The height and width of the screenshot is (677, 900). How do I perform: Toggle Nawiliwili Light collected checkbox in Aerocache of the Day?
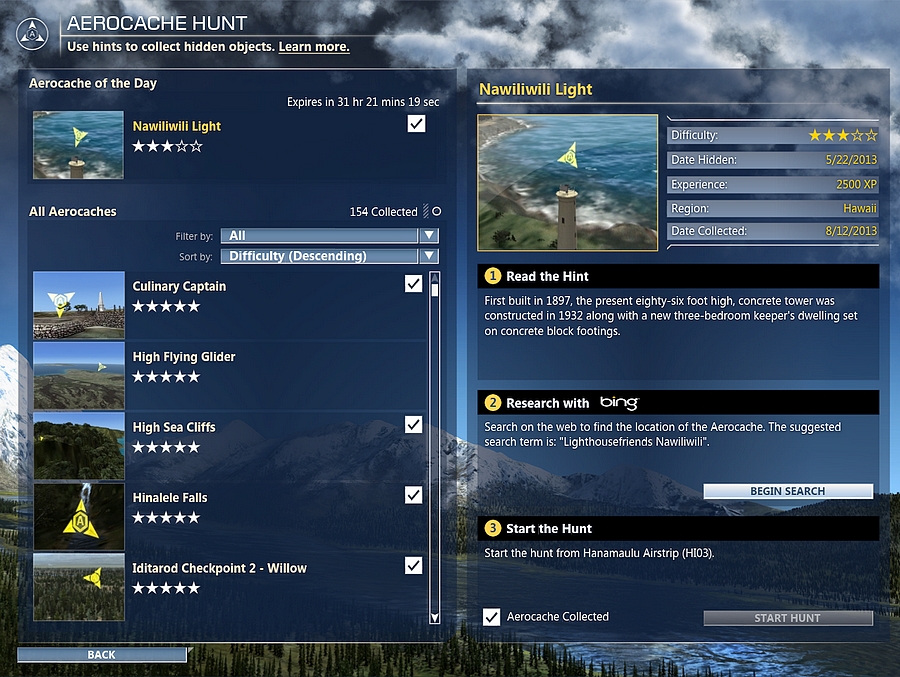point(416,123)
